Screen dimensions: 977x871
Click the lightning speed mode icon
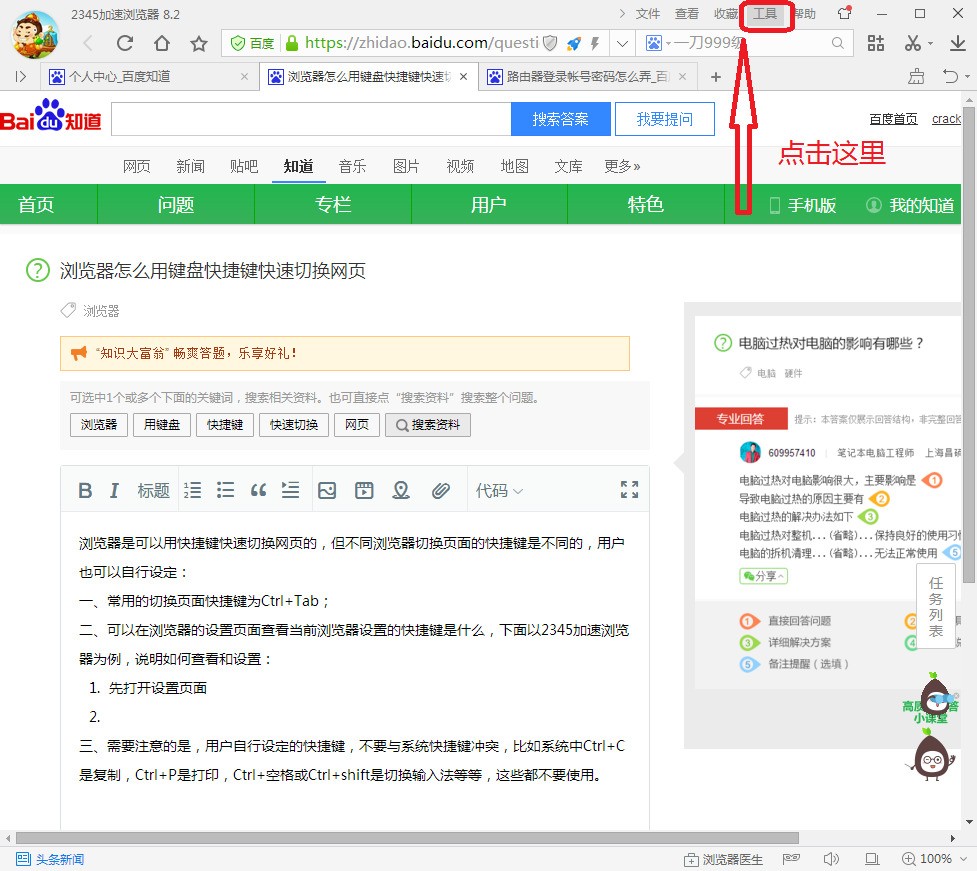pyautogui.click(x=595, y=43)
